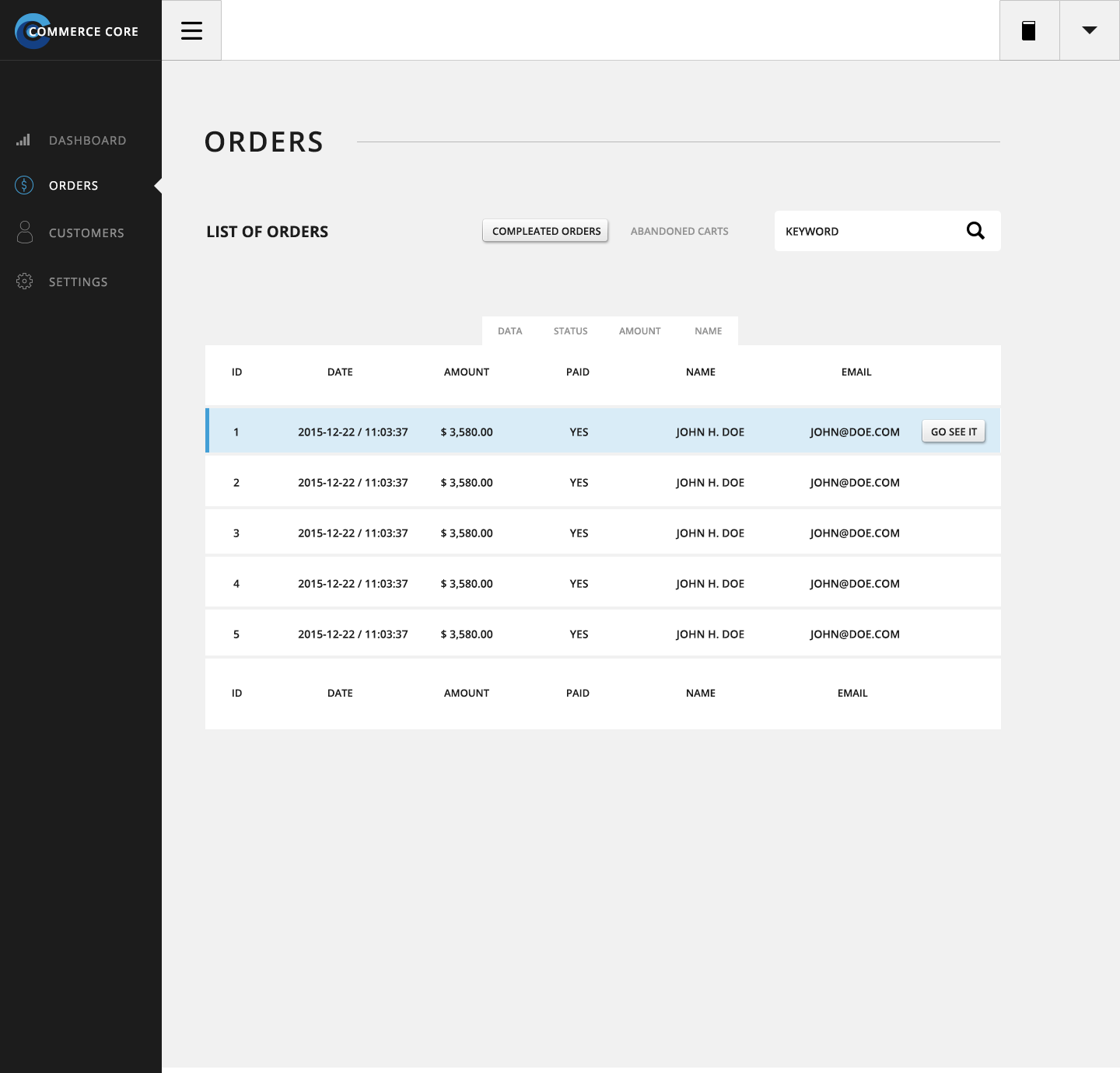
Task: Sort by the Status tab
Action: pos(570,331)
